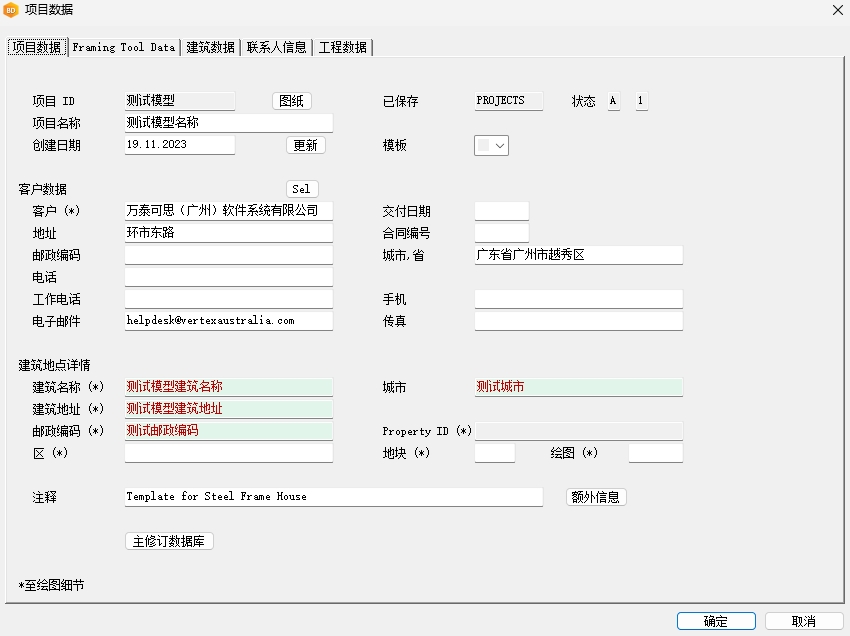Click the 电子邮件 field with helpdesk address
The width and height of the screenshot is (850, 636).
229,321
